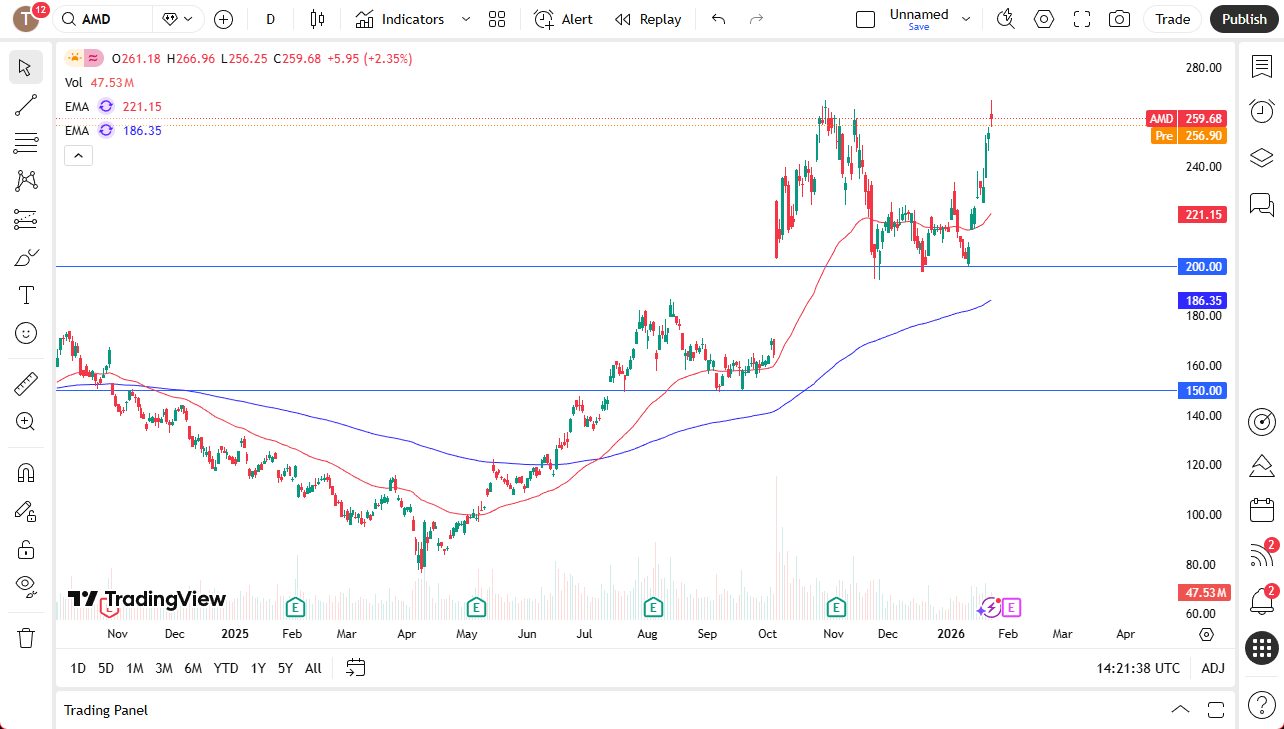Open the Unnamed layout dropdown

point(965,19)
